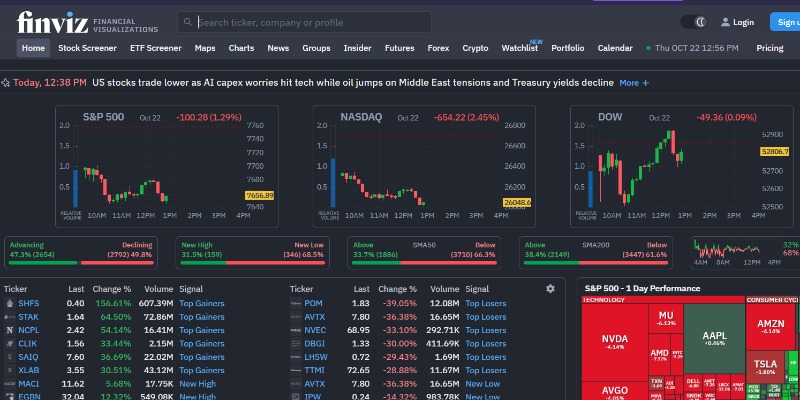Go to the Insider page
The width and height of the screenshot is (800, 400).
point(357,48)
